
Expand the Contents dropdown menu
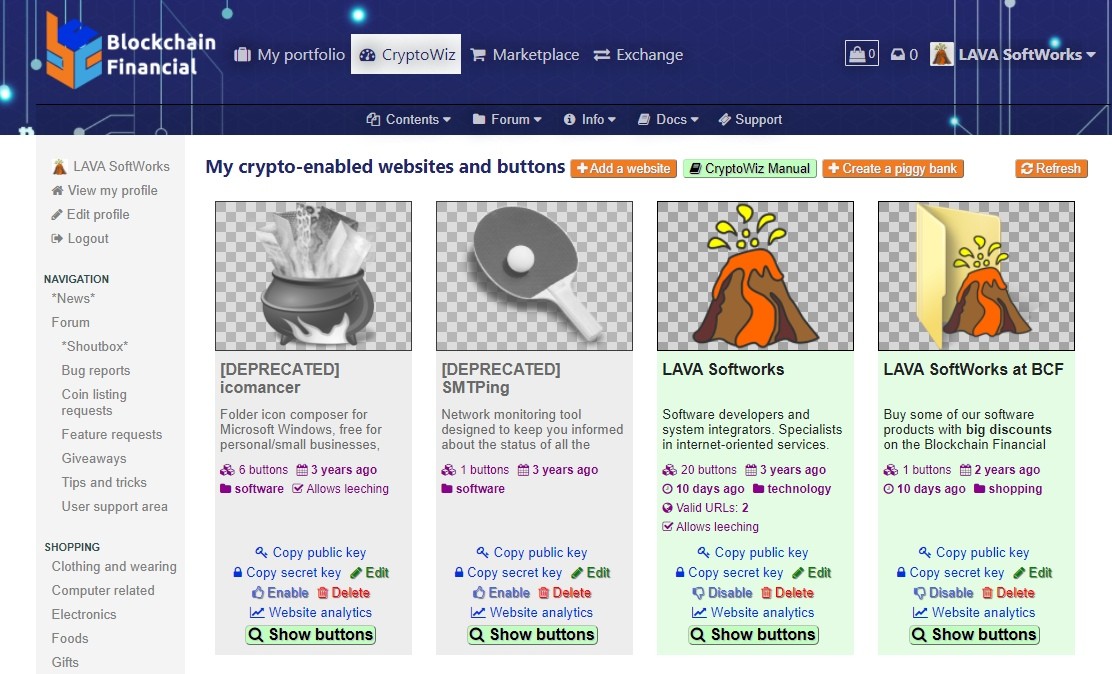pyautogui.click(x=408, y=119)
